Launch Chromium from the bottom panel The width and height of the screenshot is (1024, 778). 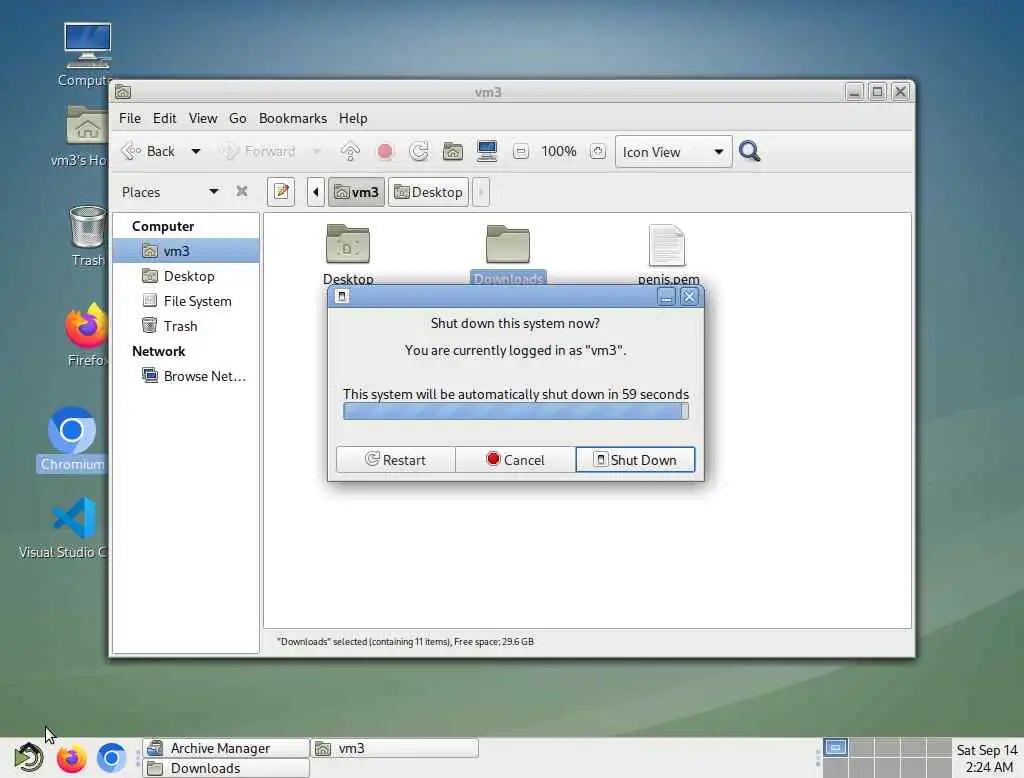tap(112, 758)
